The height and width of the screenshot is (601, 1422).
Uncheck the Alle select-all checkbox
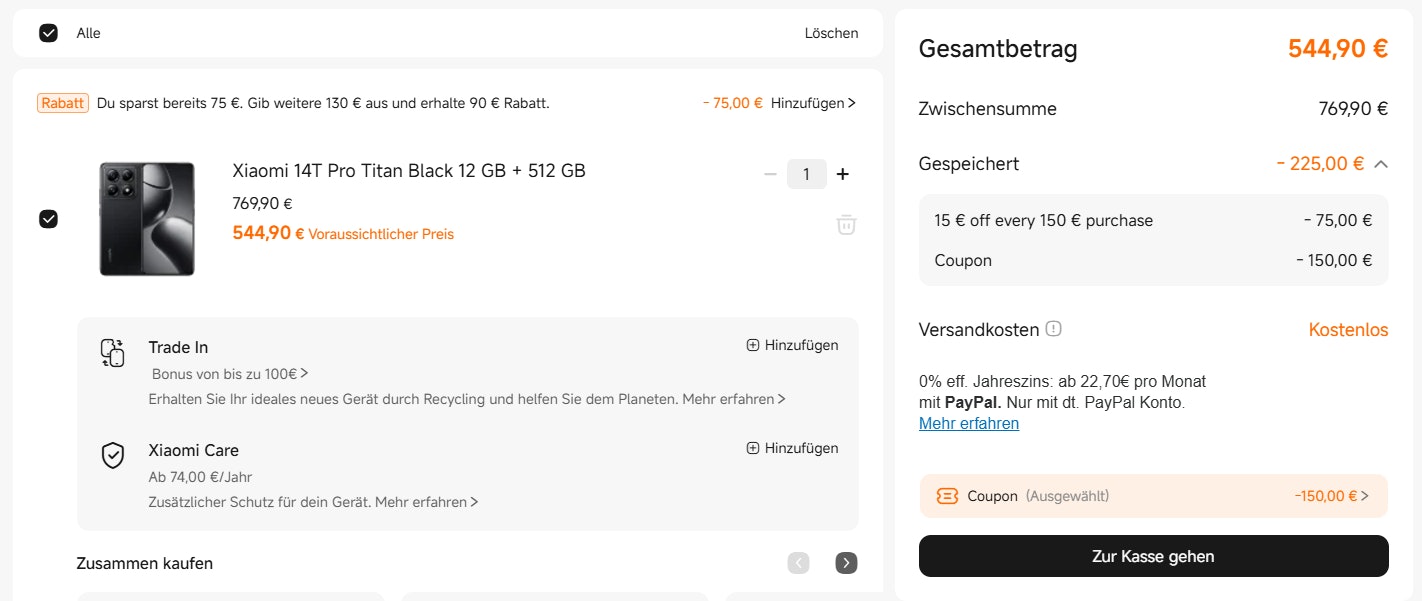pos(48,32)
